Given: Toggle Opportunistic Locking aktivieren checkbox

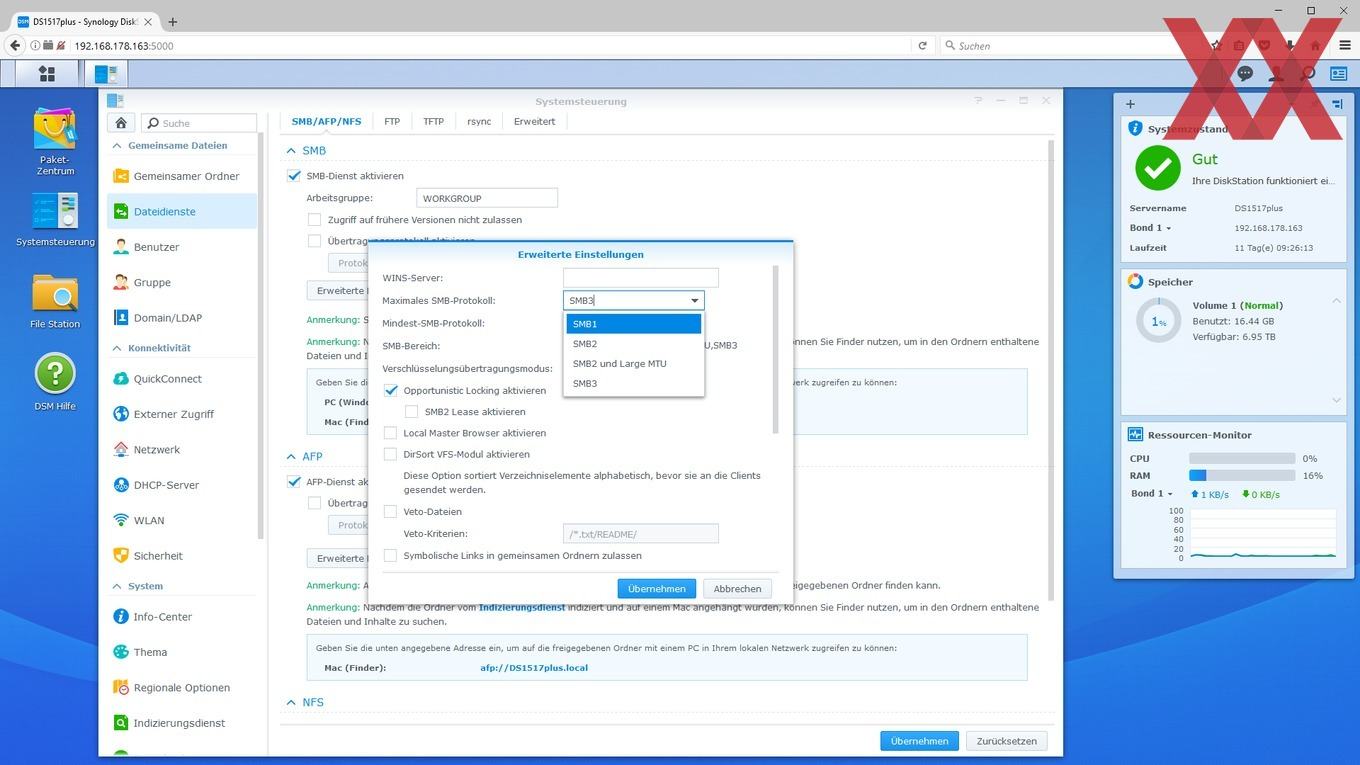Looking at the screenshot, I should coord(391,391).
